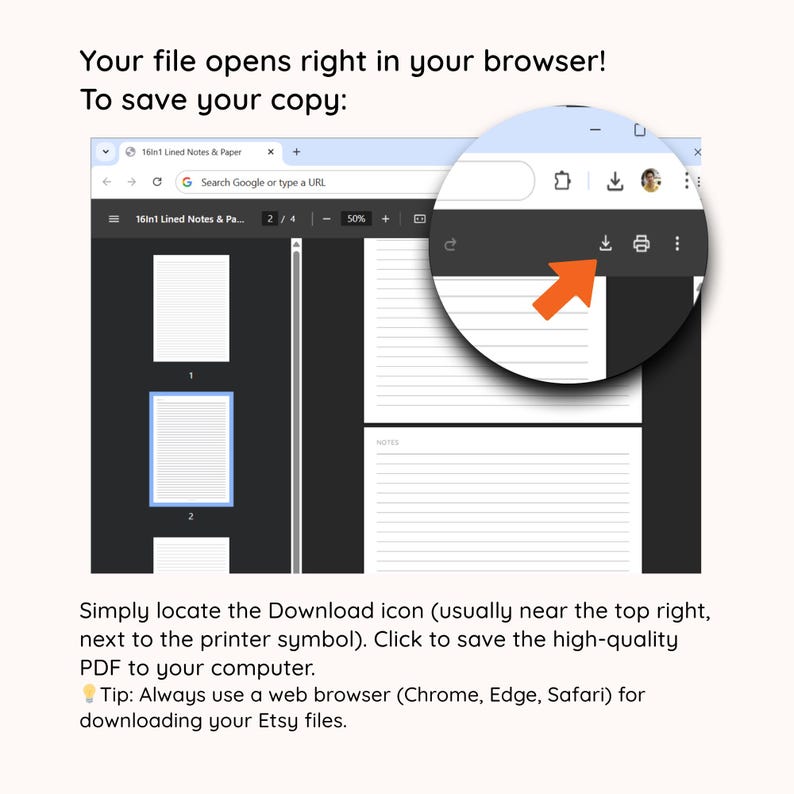Open the Chrome three-dot menu
Viewport: 794px width, 794px height.
point(686,181)
